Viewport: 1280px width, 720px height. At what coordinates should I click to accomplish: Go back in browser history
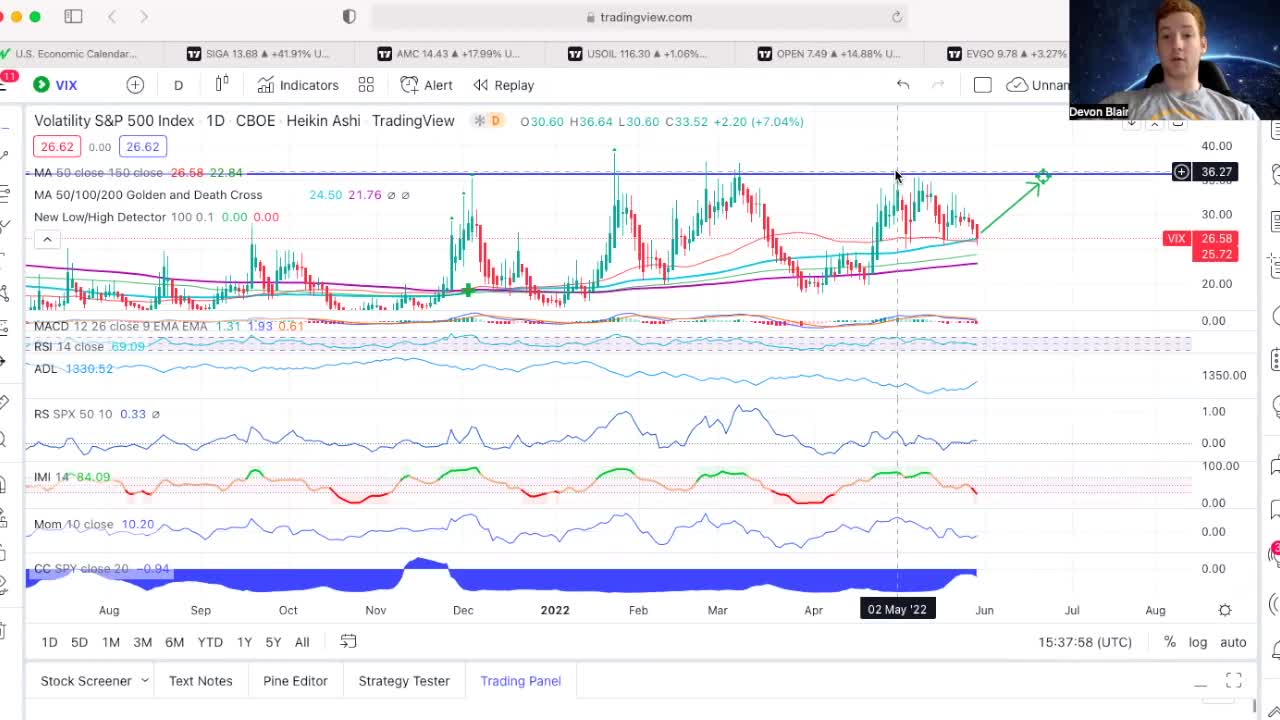(x=112, y=17)
